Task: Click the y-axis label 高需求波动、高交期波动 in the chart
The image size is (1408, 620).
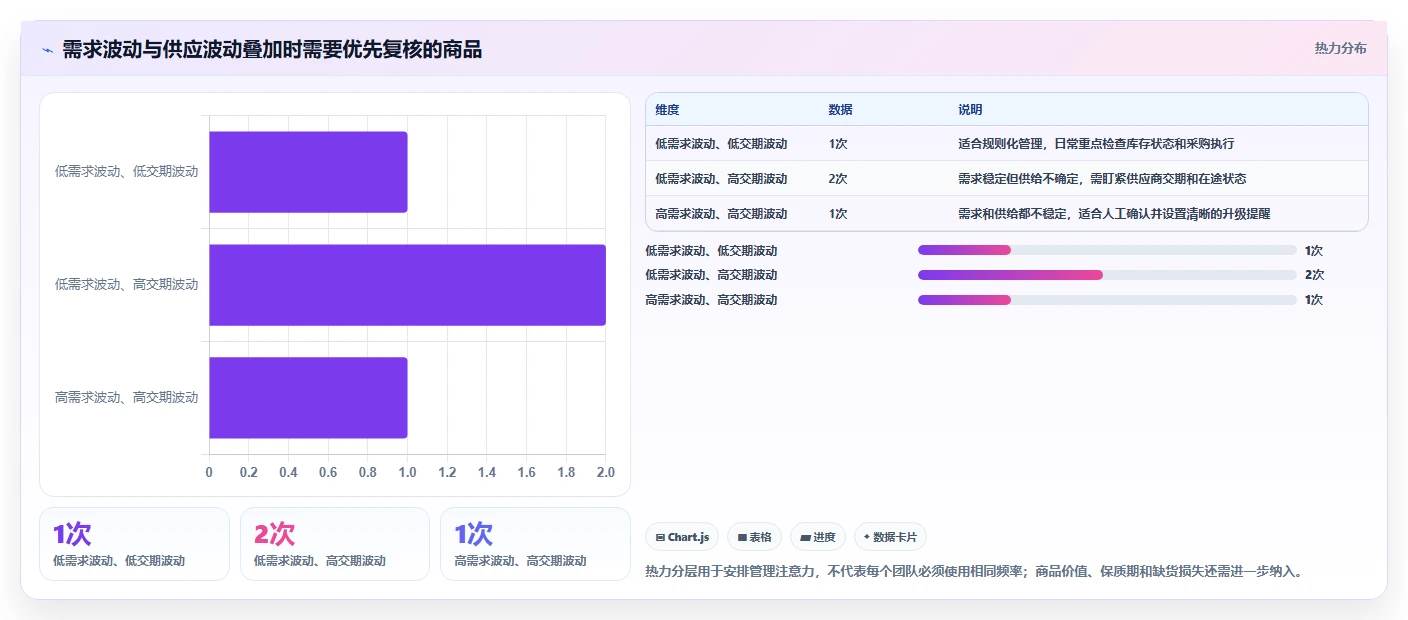Action: coord(127,398)
